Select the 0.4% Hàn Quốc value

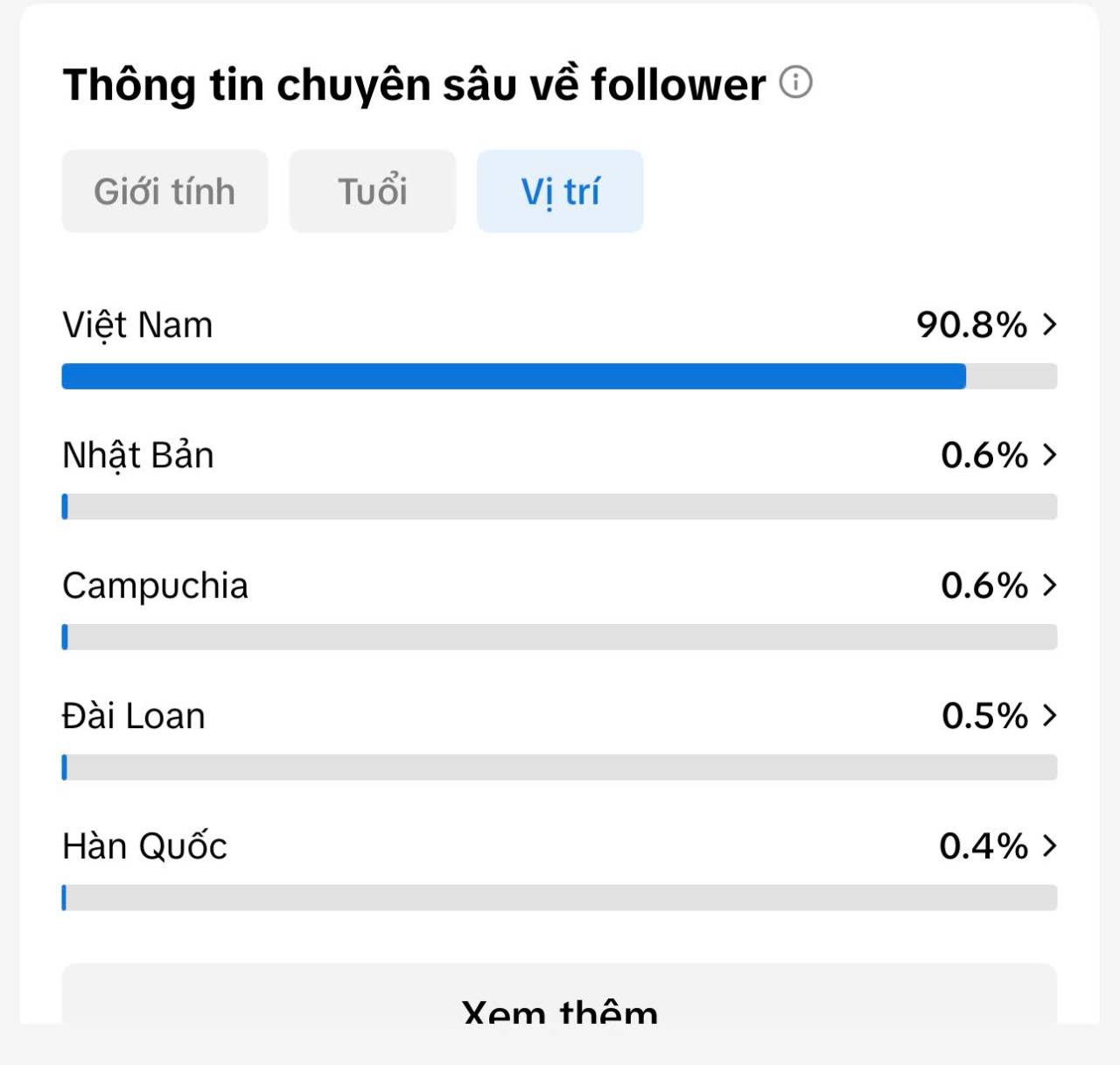(x=983, y=846)
